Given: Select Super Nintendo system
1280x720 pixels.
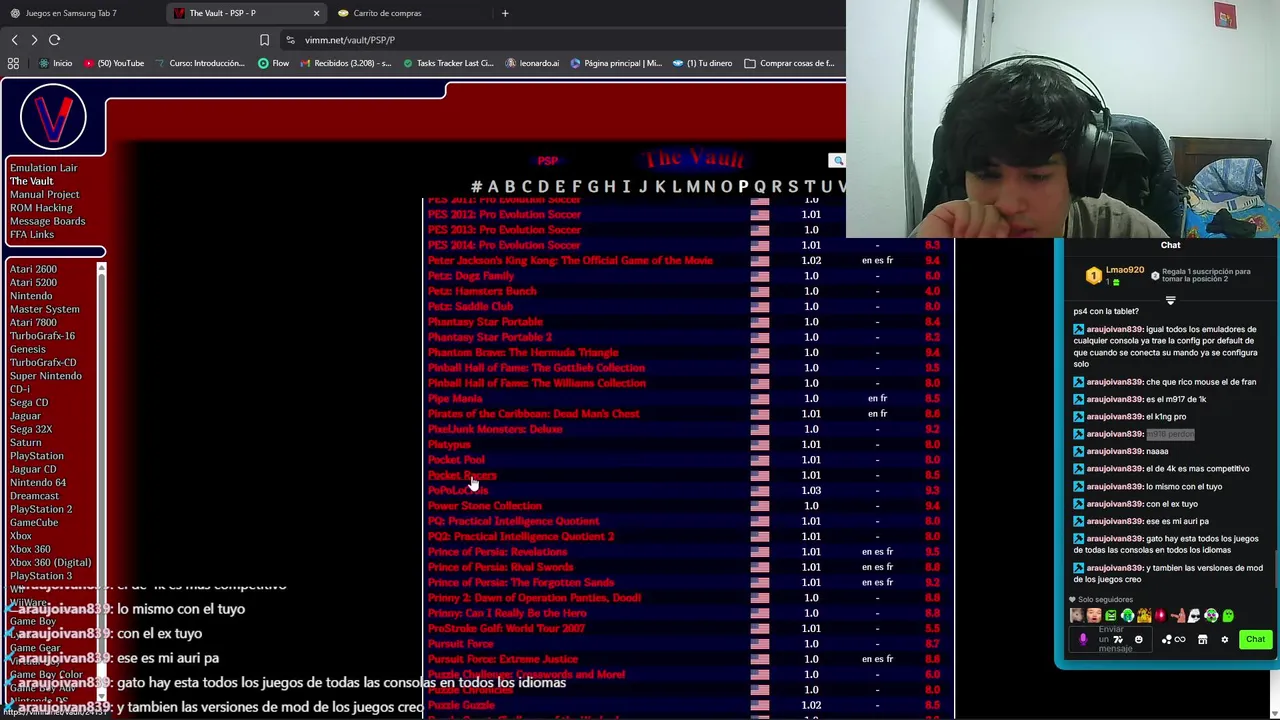Looking at the screenshot, I should coord(46,376).
